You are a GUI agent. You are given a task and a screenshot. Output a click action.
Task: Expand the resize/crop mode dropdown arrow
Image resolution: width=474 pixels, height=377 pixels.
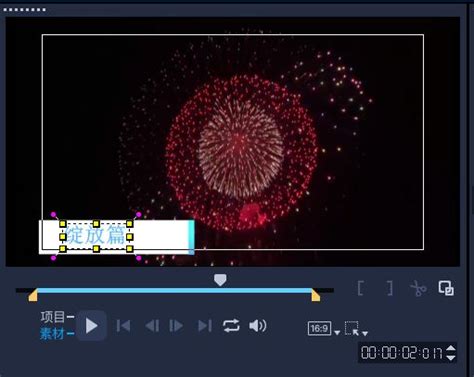[x=365, y=333]
